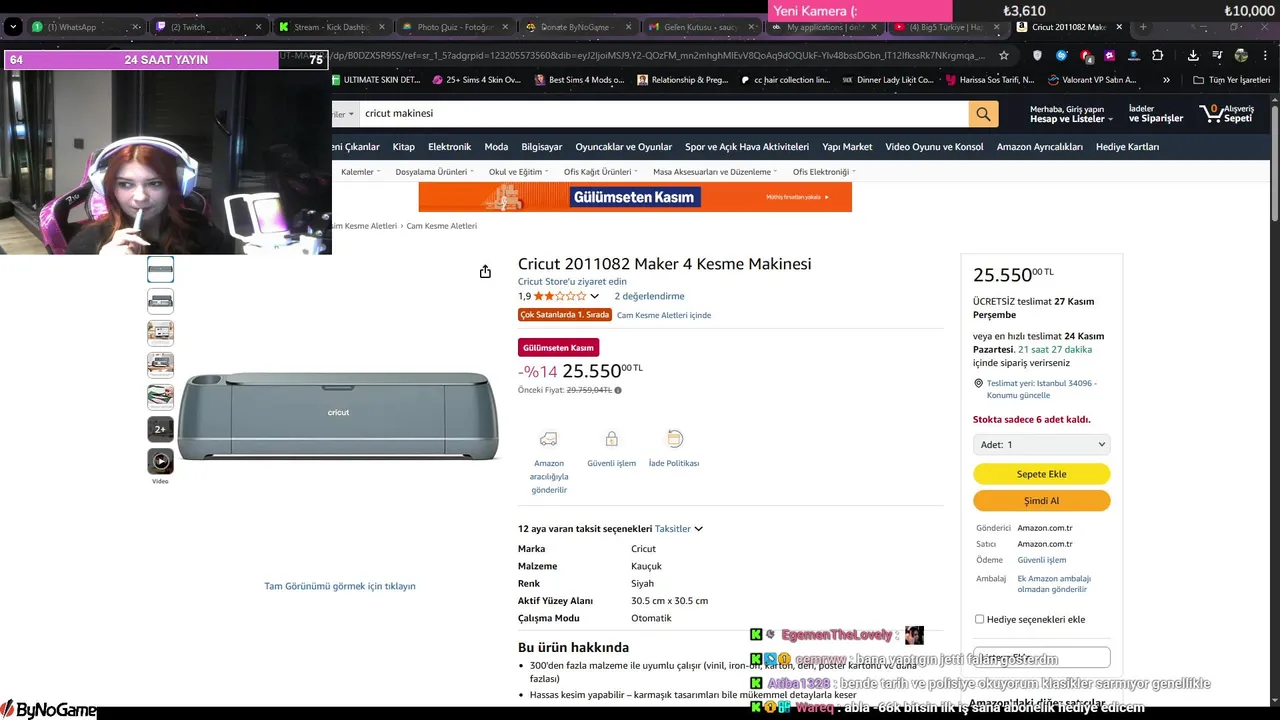The image size is (1280, 720).
Task: Click the Gülümseten Kasım banner
Action: [635, 197]
